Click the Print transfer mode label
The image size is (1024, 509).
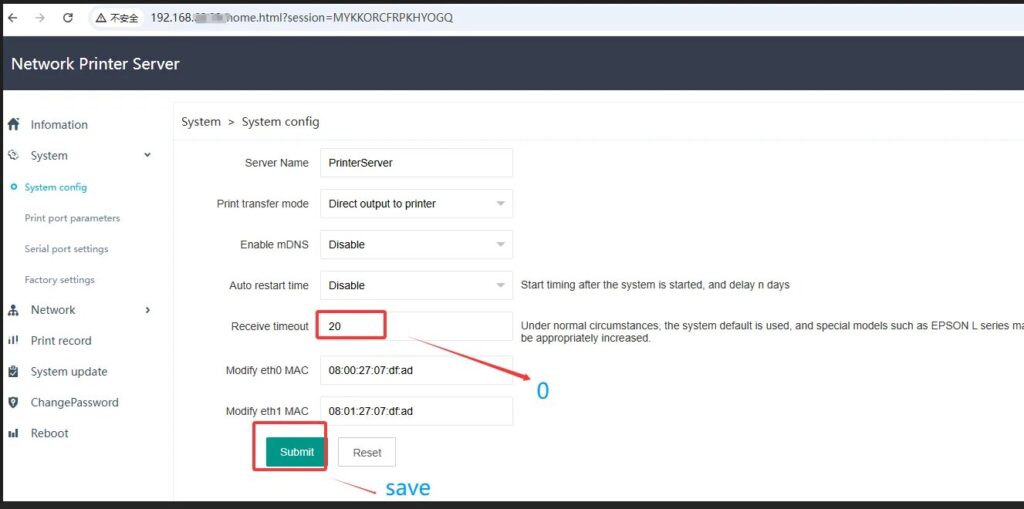tap(263, 204)
